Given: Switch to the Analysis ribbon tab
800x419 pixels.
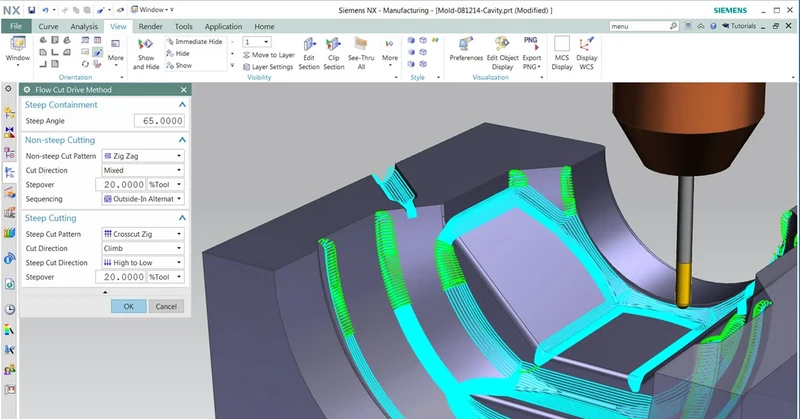Looking at the screenshot, I should (84, 27).
